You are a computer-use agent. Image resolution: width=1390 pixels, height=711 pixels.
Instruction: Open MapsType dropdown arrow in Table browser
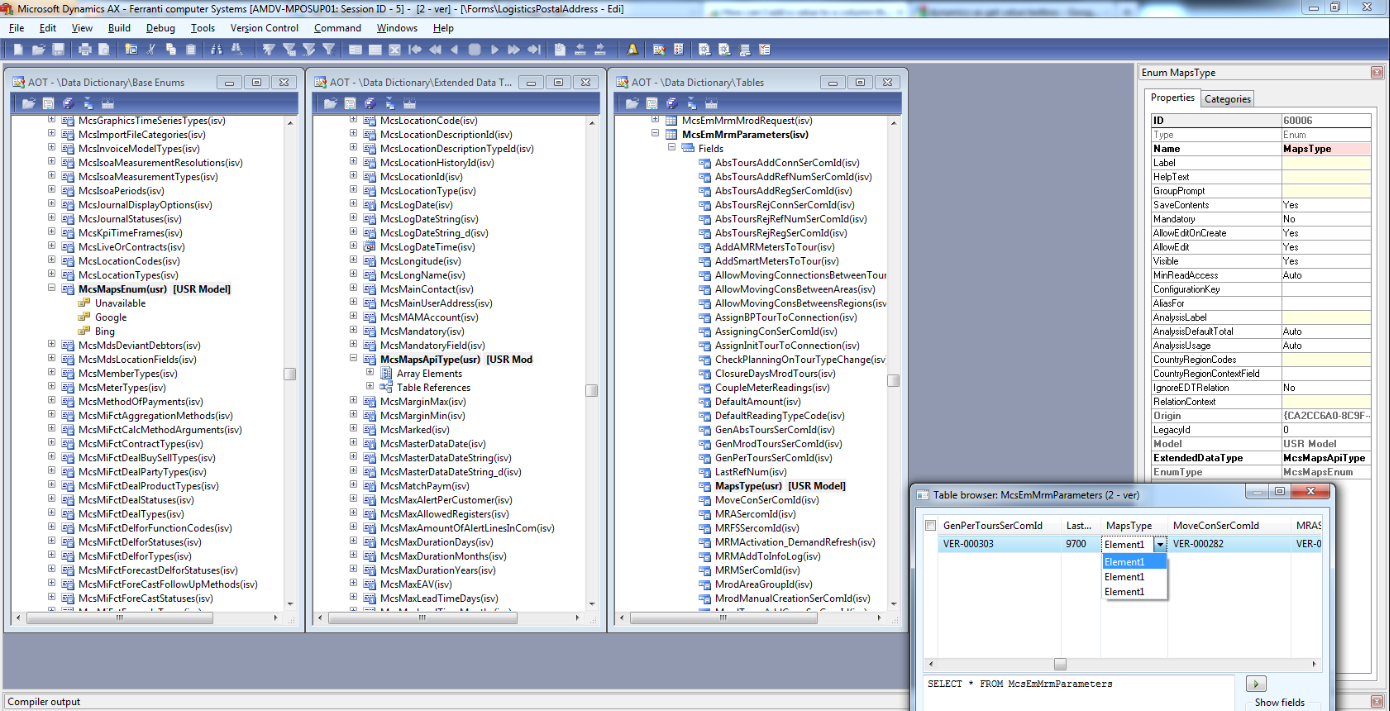click(x=1160, y=545)
